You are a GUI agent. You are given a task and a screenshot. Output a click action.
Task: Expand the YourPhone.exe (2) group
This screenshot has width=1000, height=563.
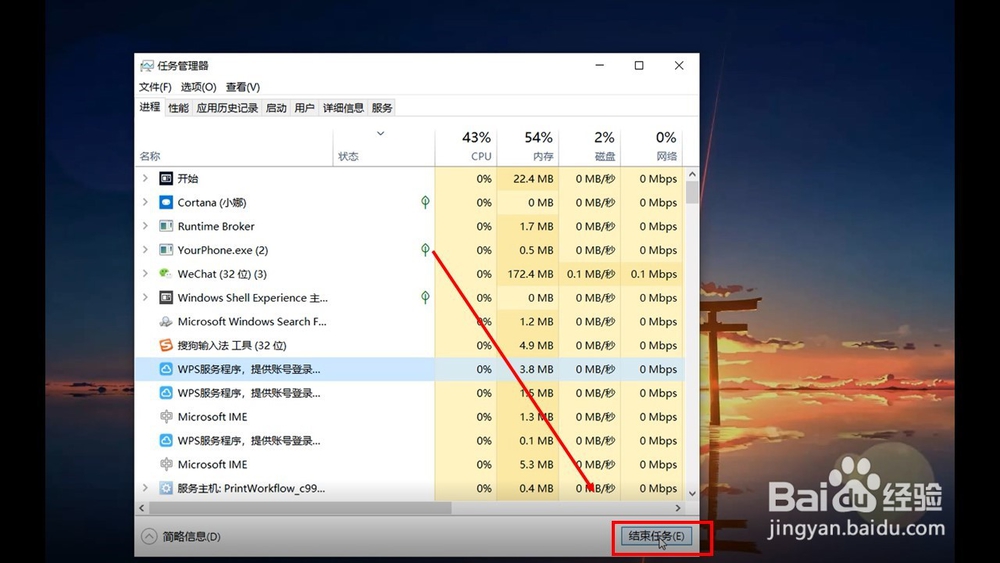(x=145, y=250)
